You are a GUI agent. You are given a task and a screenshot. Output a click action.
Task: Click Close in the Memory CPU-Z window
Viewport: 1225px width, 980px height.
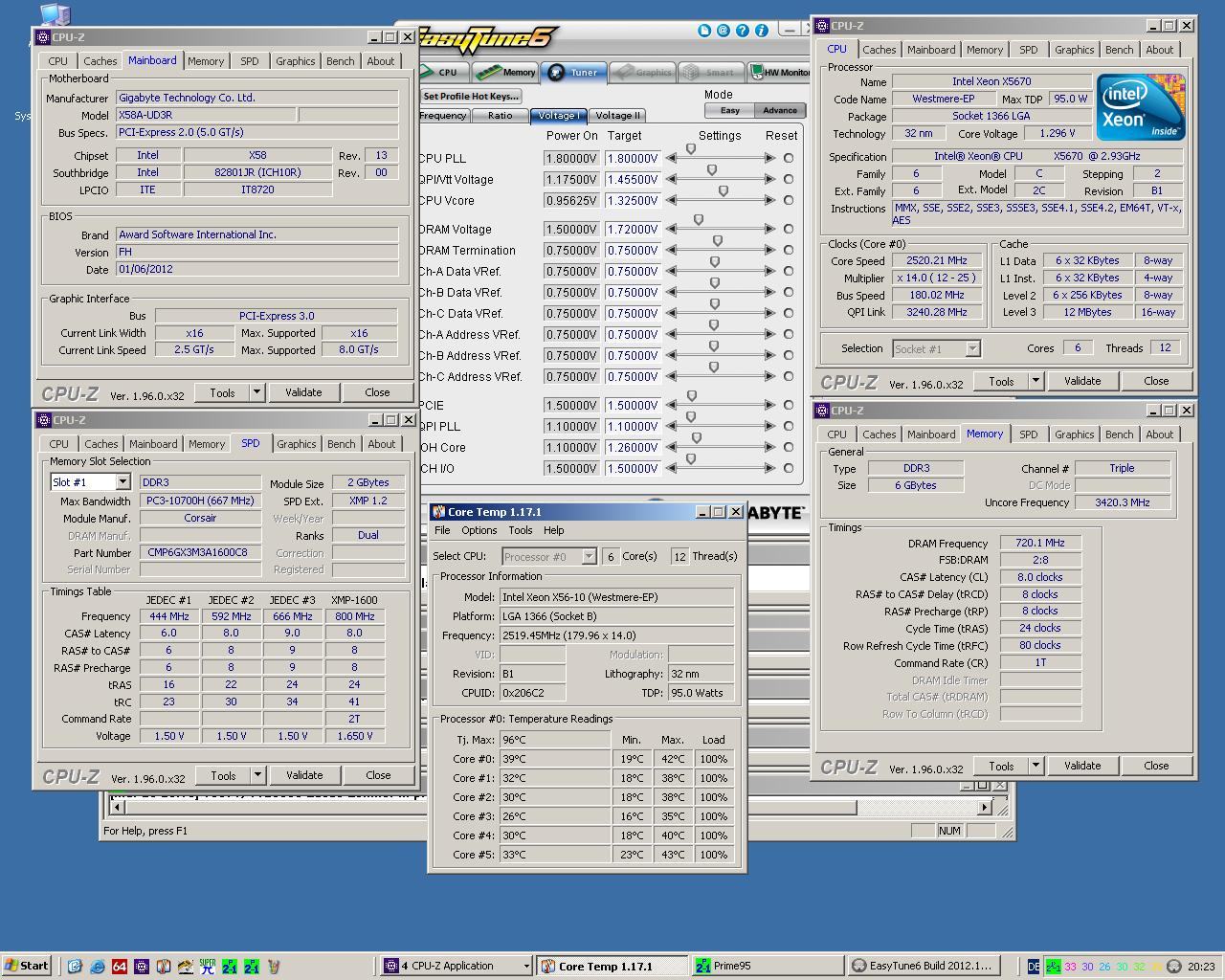pos(1156,766)
